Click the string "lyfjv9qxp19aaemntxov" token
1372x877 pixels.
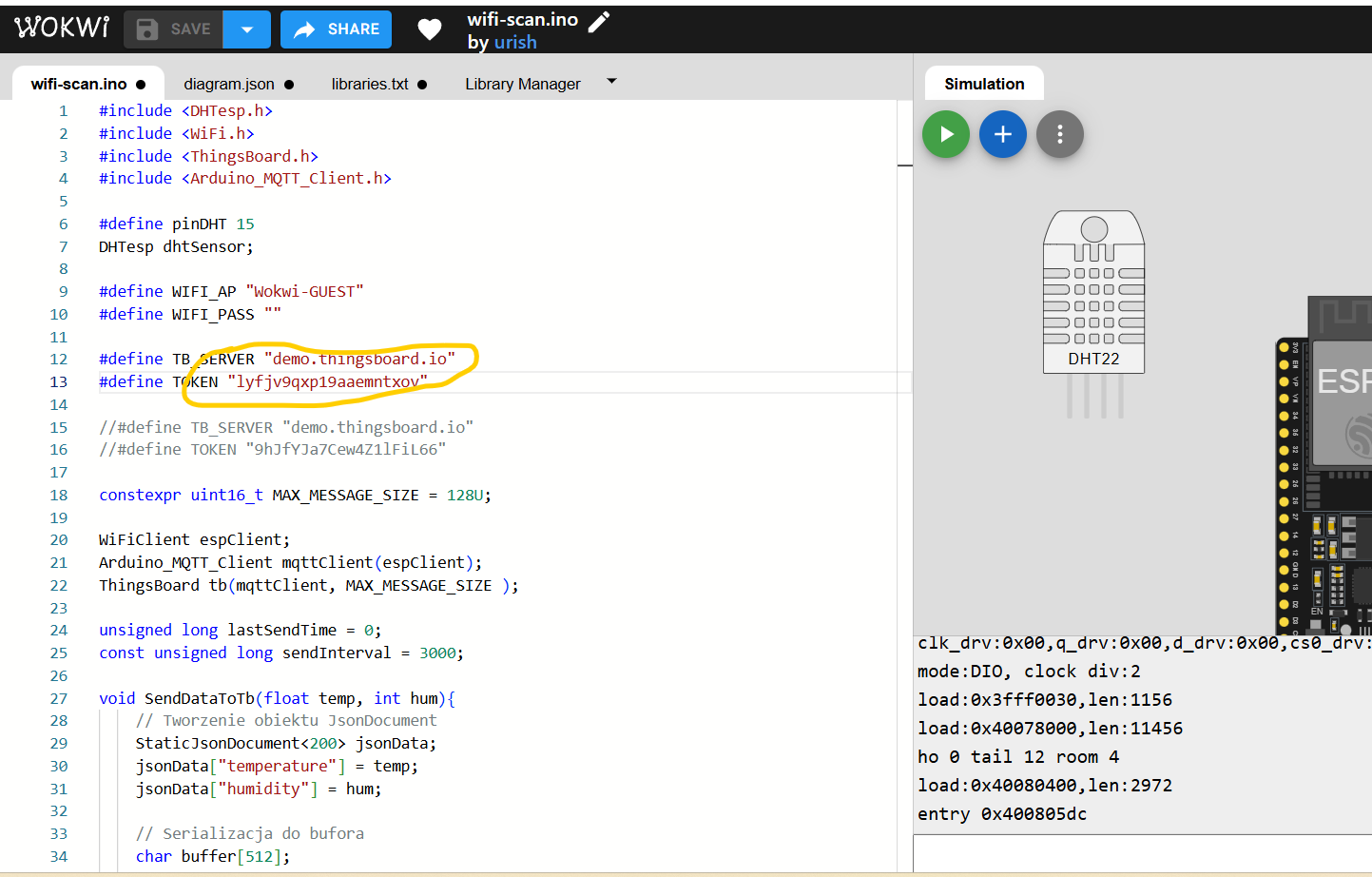[328, 381]
